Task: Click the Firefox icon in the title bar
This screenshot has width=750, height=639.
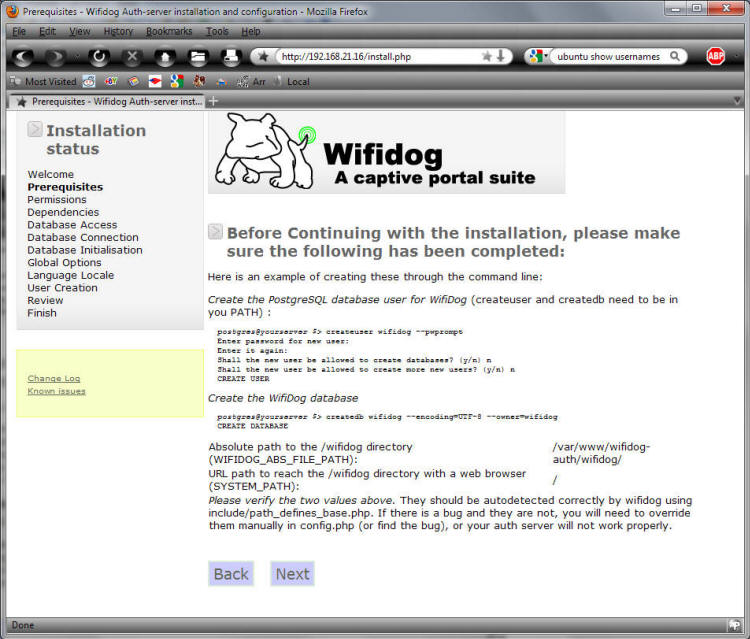Action: [x=12, y=11]
